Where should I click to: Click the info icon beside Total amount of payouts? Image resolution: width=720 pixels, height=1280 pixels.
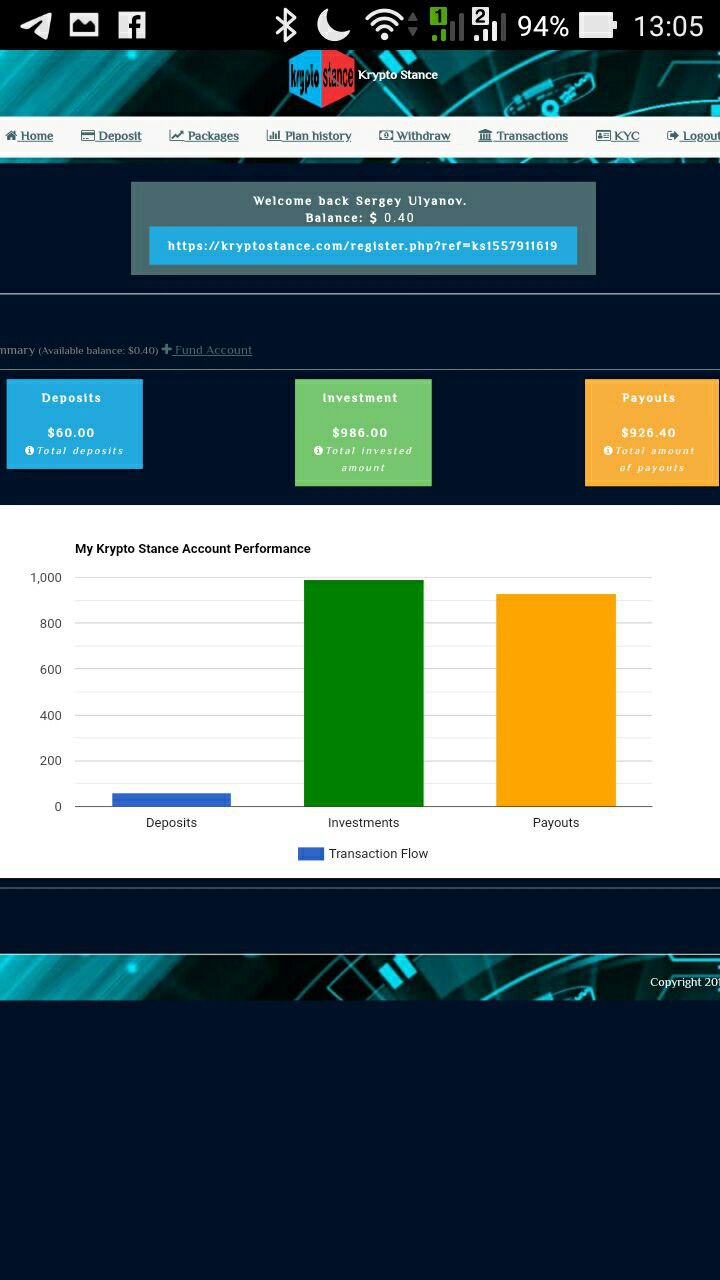tap(608, 451)
